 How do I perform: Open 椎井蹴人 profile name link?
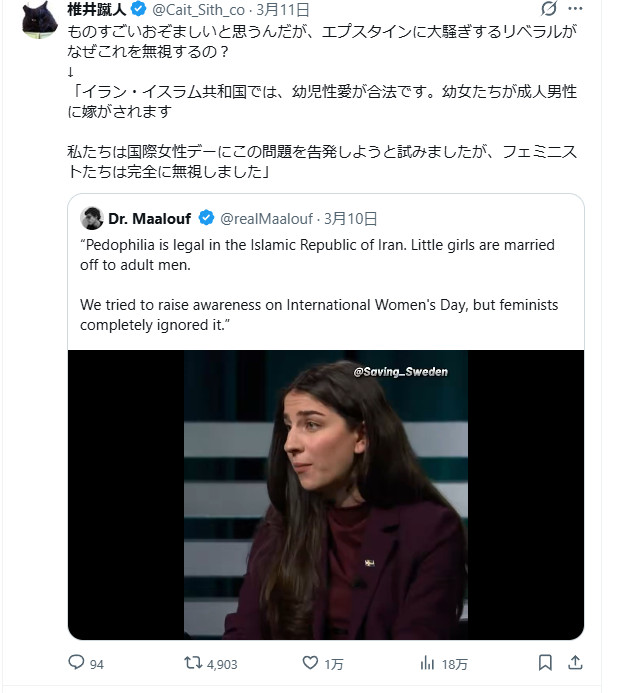pyautogui.click(x=94, y=10)
